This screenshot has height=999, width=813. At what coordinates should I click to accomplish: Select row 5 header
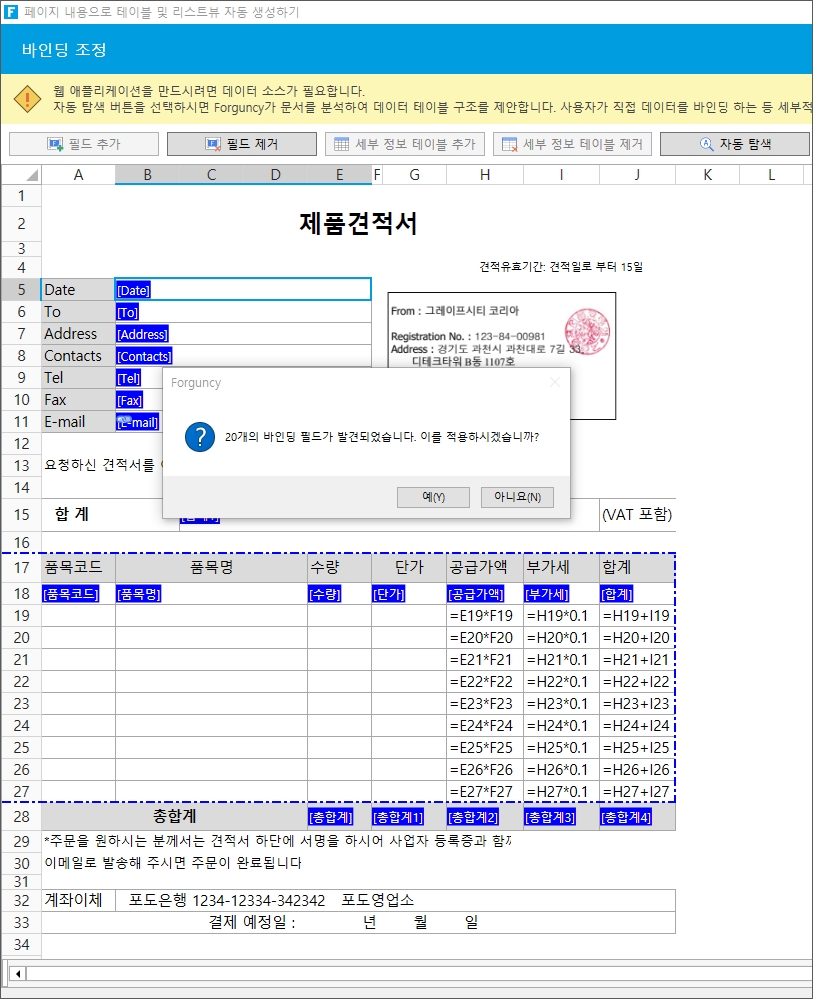coord(21,290)
